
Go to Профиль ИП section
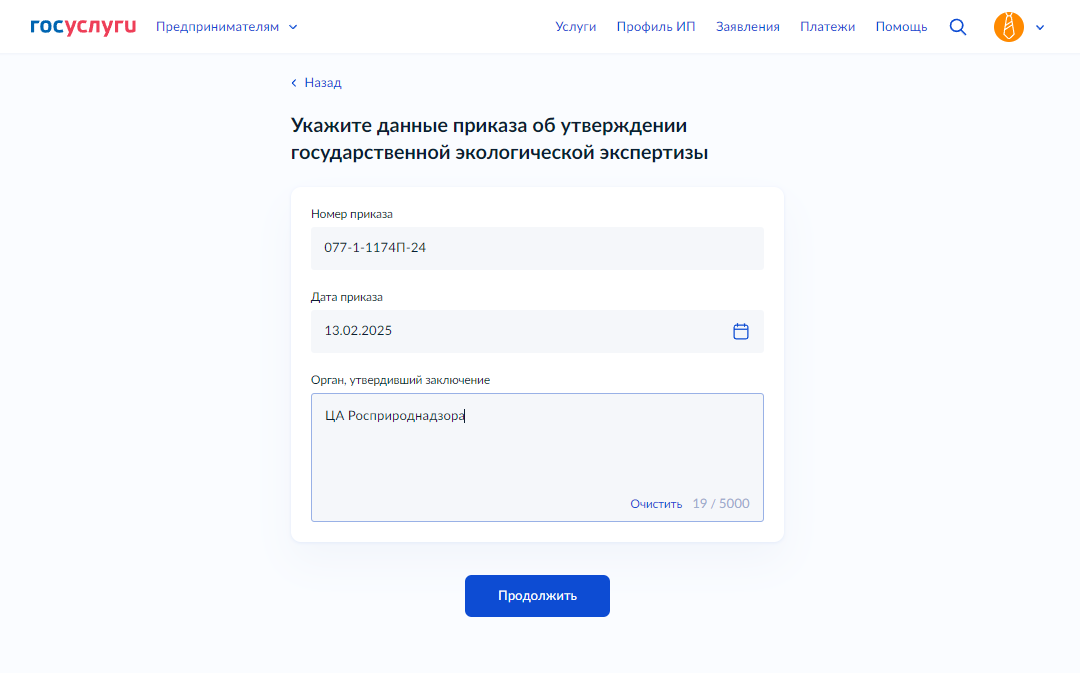[x=655, y=27]
